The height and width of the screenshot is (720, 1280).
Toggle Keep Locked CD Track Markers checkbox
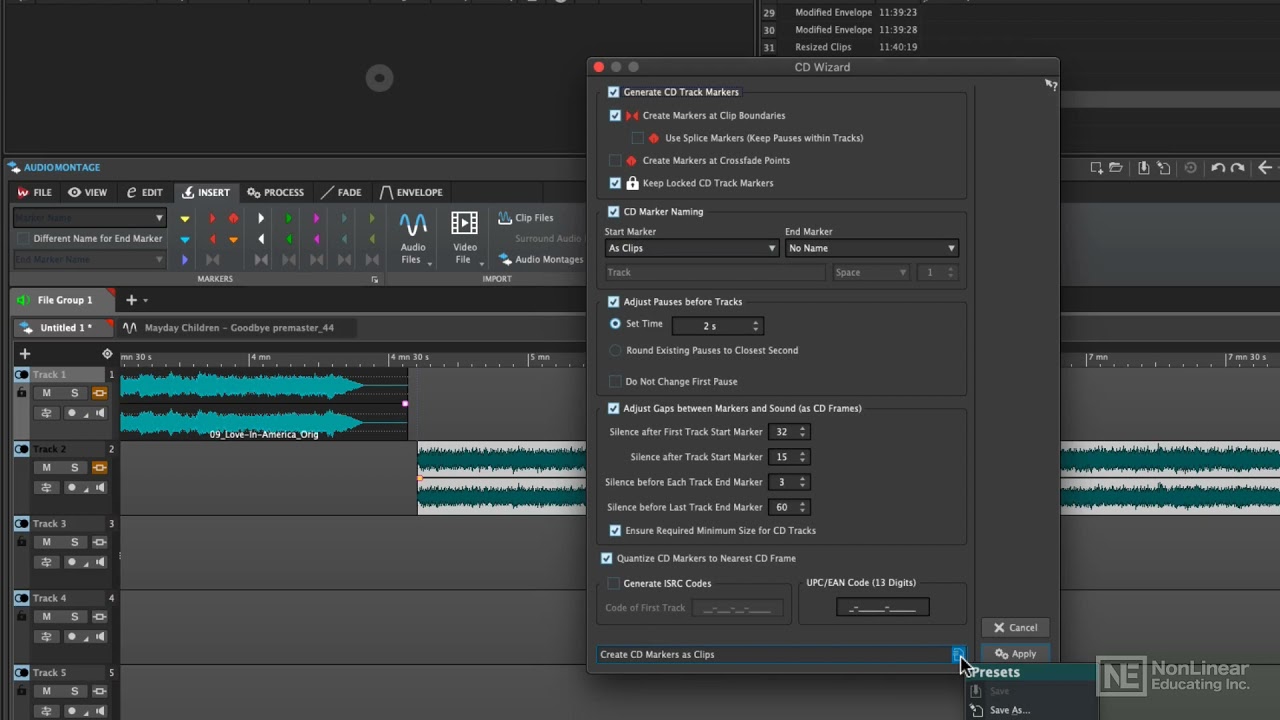(615, 183)
